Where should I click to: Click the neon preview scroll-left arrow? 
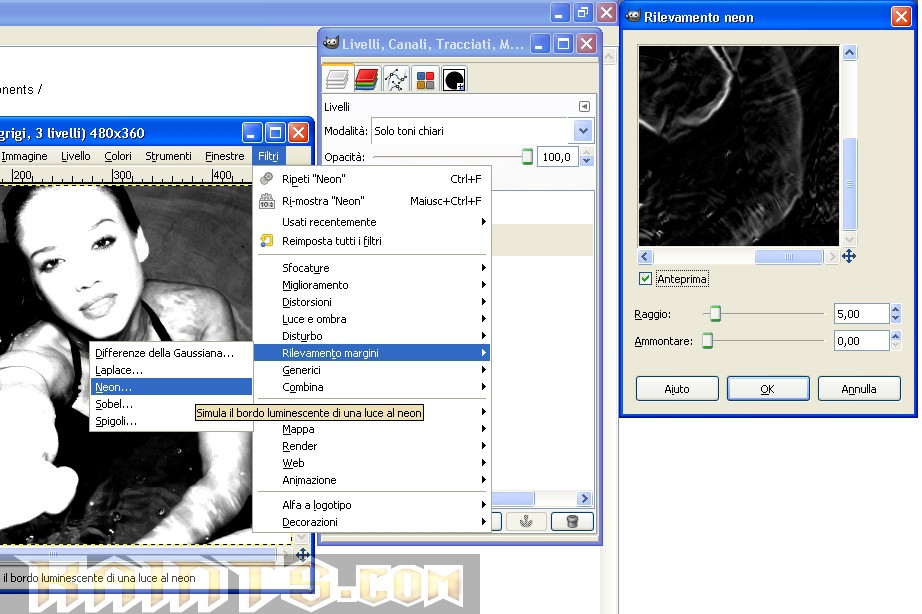(x=645, y=256)
